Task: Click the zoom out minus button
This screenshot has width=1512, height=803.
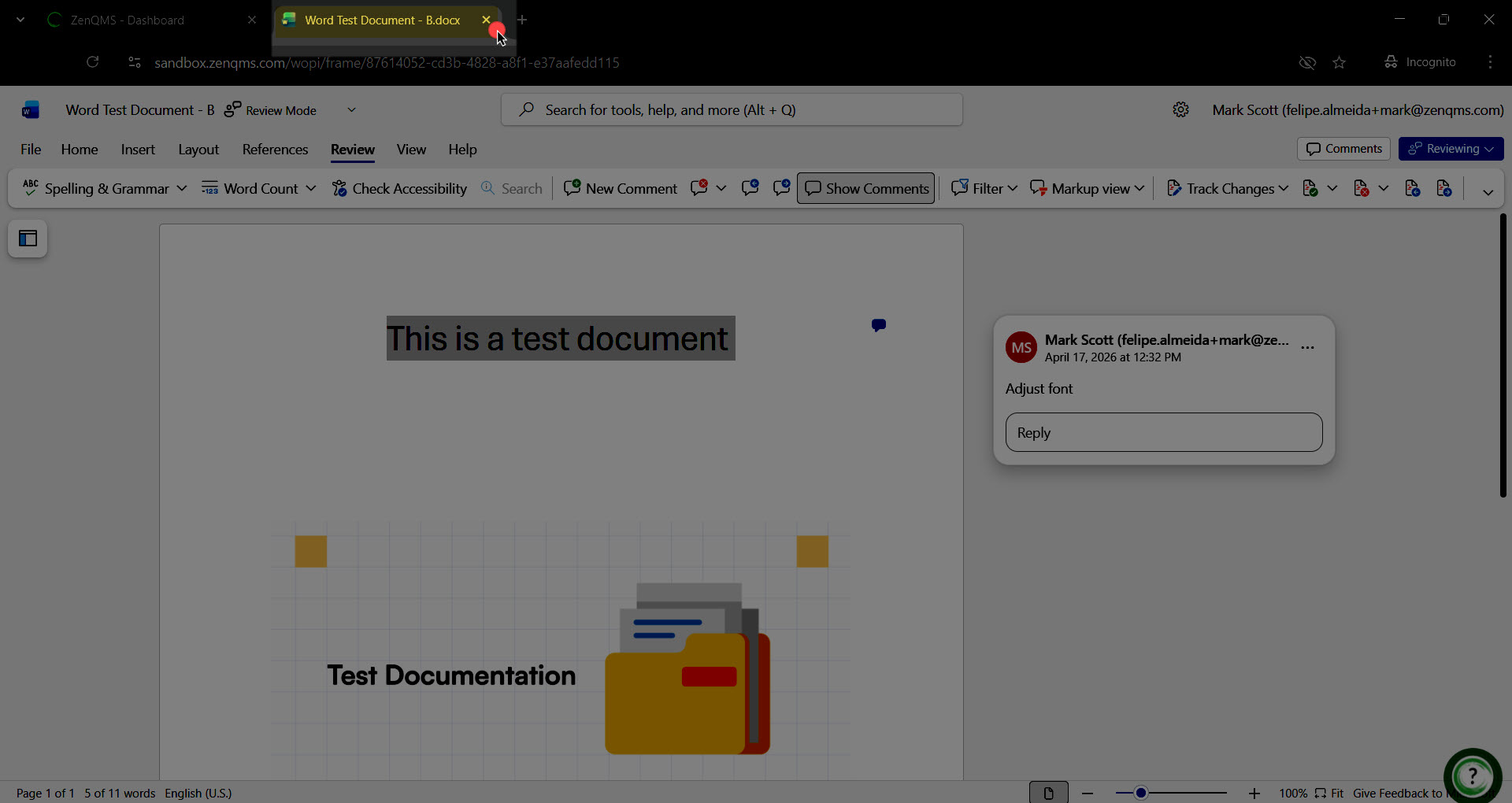Action: click(x=1088, y=793)
